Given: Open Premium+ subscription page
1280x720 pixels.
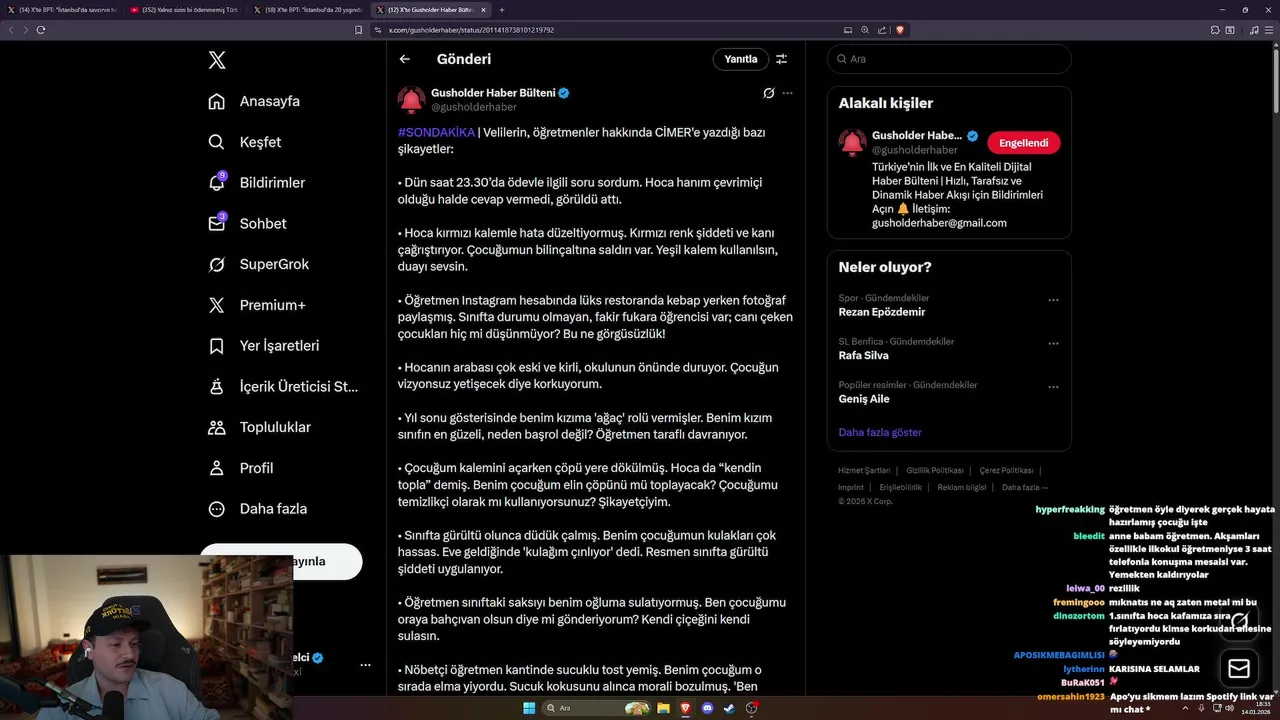Looking at the screenshot, I should (256, 305).
